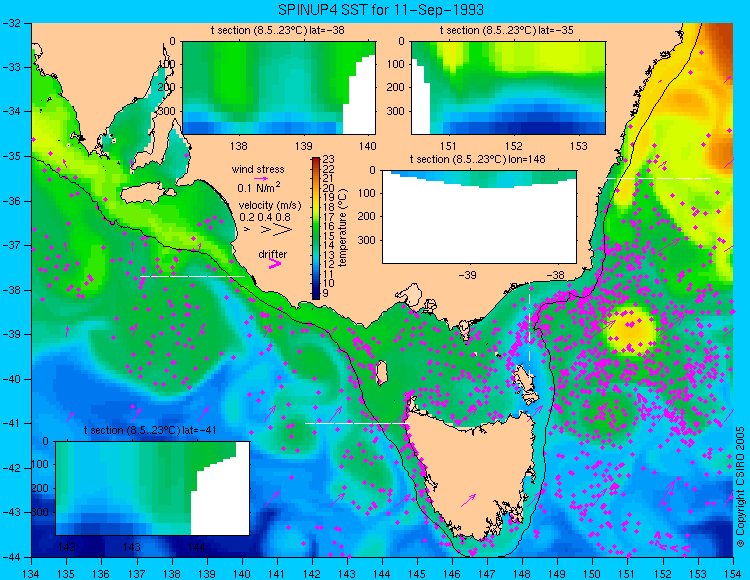Click the "9" label on the color bar
The height and width of the screenshot is (580, 750).
(326, 293)
